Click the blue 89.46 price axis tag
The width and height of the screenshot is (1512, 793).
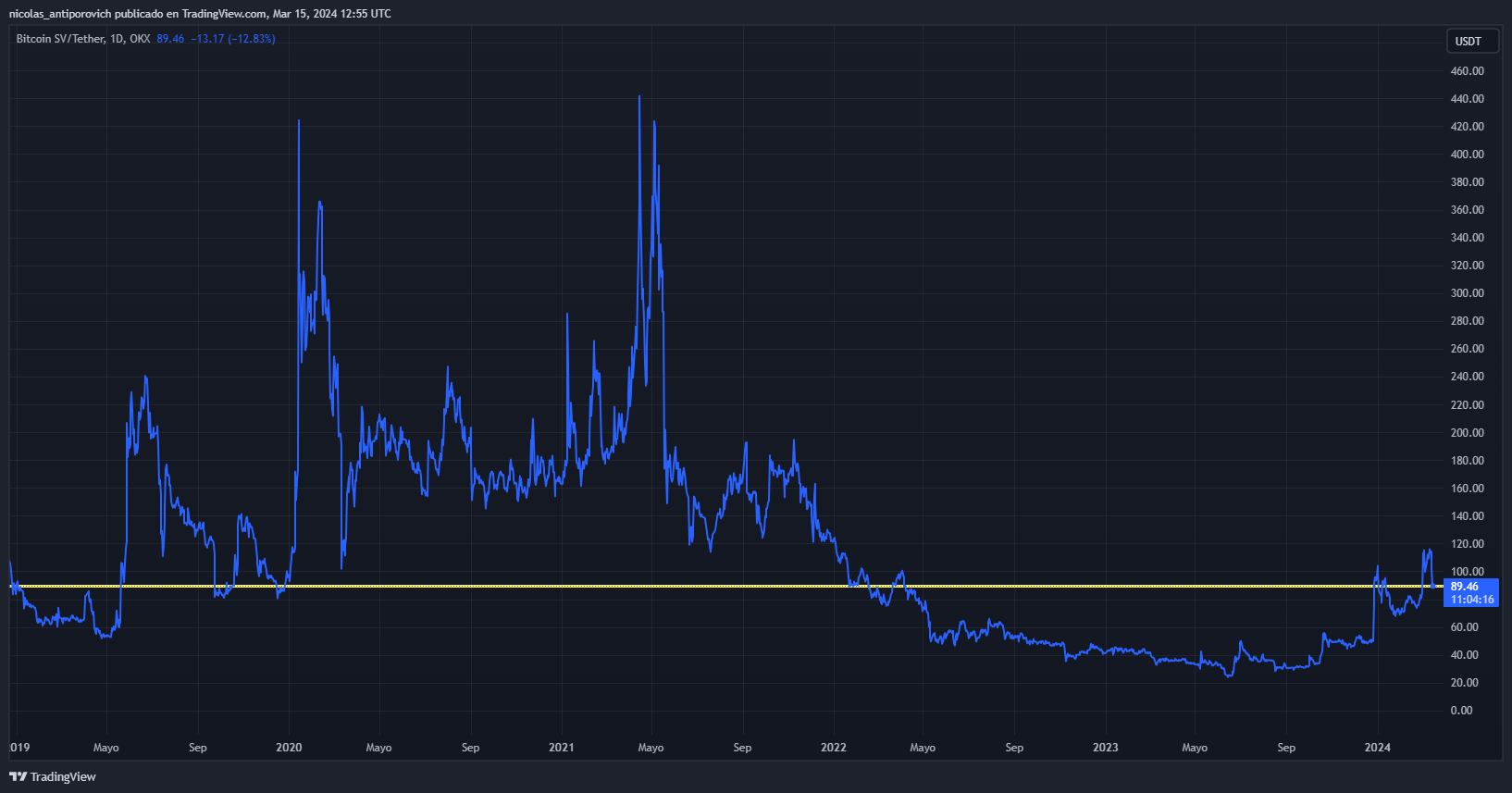(x=1466, y=587)
